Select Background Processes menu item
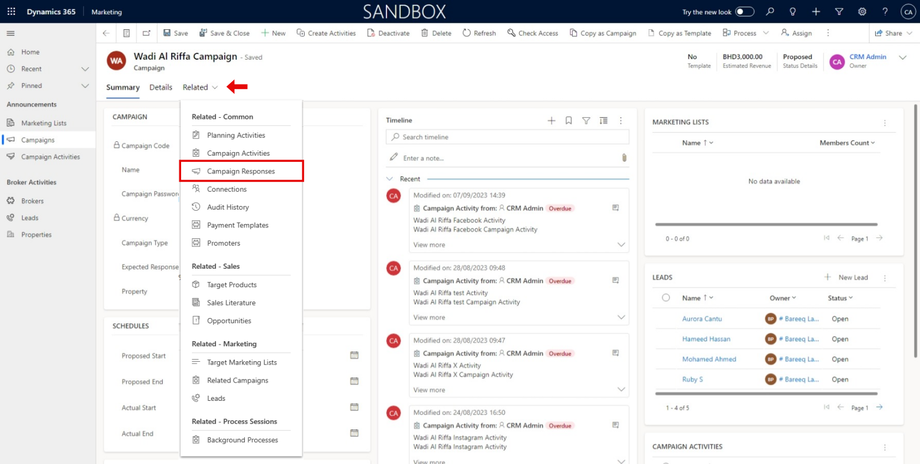 [x=241, y=440]
